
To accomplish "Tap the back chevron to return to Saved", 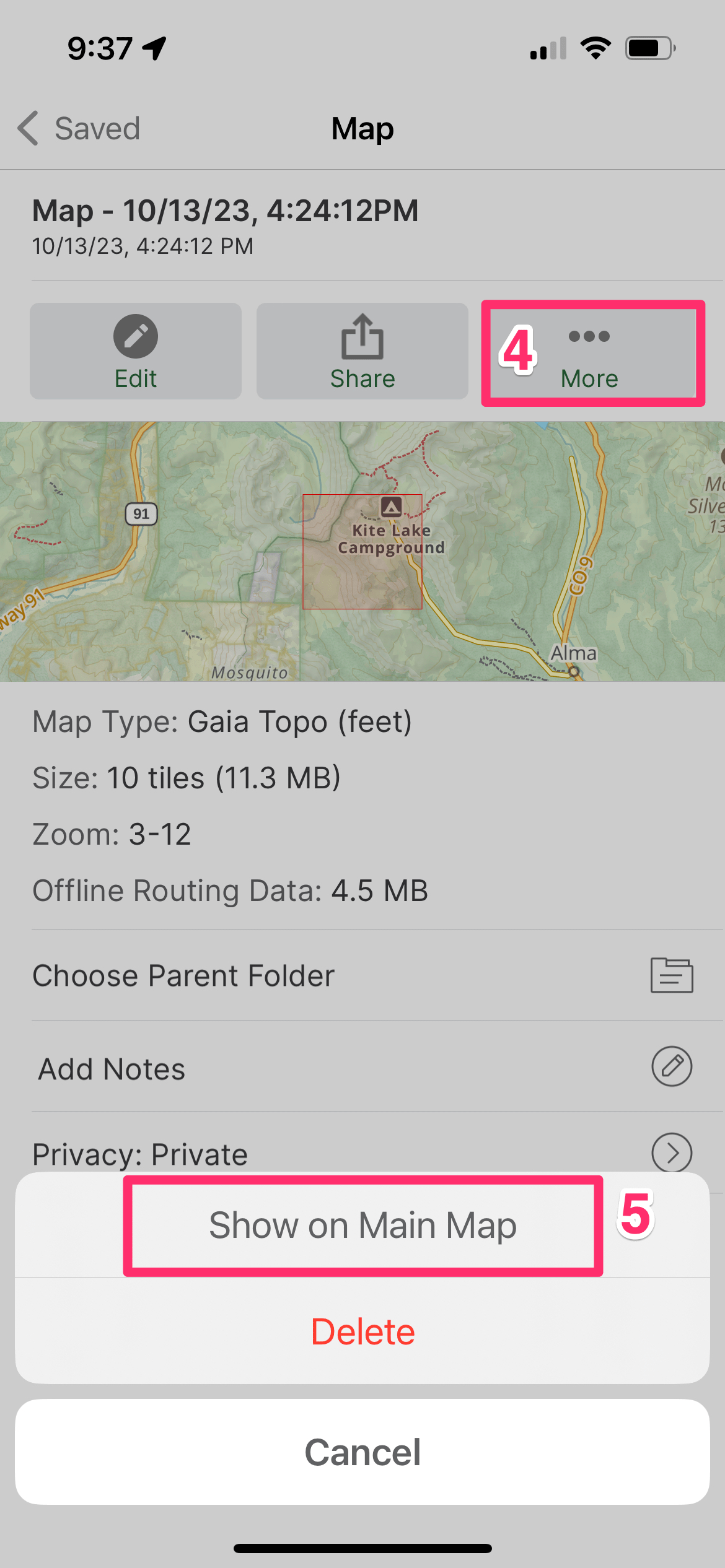I will [x=27, y=128].
